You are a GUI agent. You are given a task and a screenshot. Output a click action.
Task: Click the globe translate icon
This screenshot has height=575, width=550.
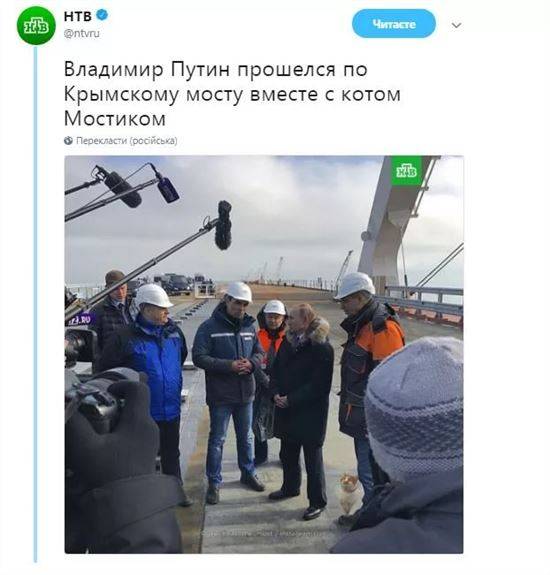tap(68, 140)
